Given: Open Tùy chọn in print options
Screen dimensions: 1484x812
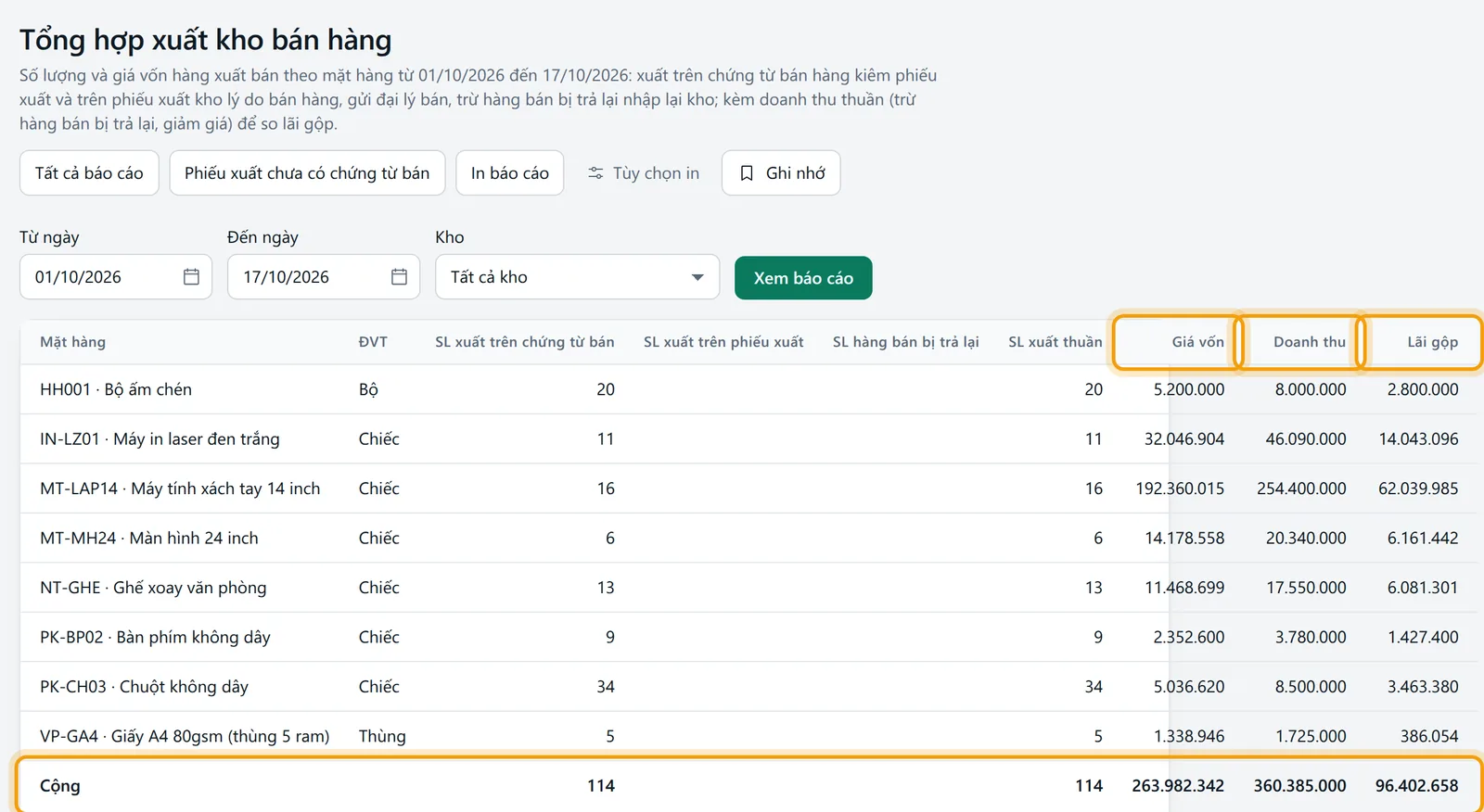Looking at the screenshot, I should [x=644, y=173].
